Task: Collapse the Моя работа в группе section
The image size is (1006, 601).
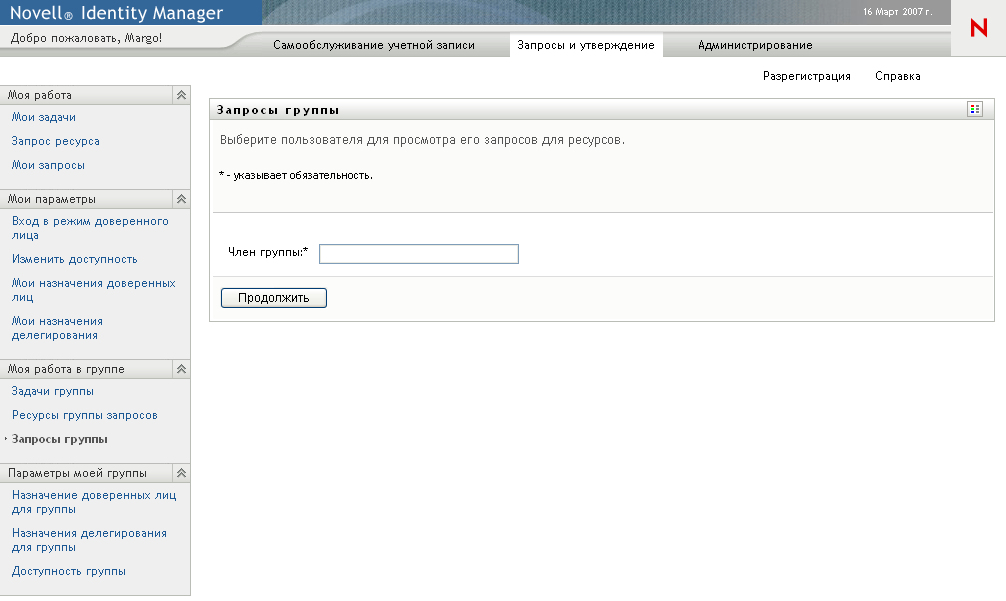Action: click(180, 368)
